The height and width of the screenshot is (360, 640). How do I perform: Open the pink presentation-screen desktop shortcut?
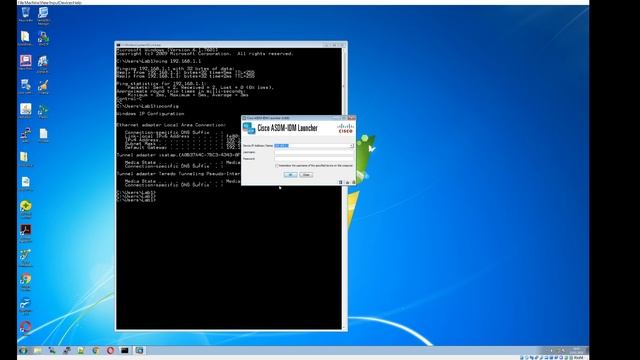(x=25, y=62)
